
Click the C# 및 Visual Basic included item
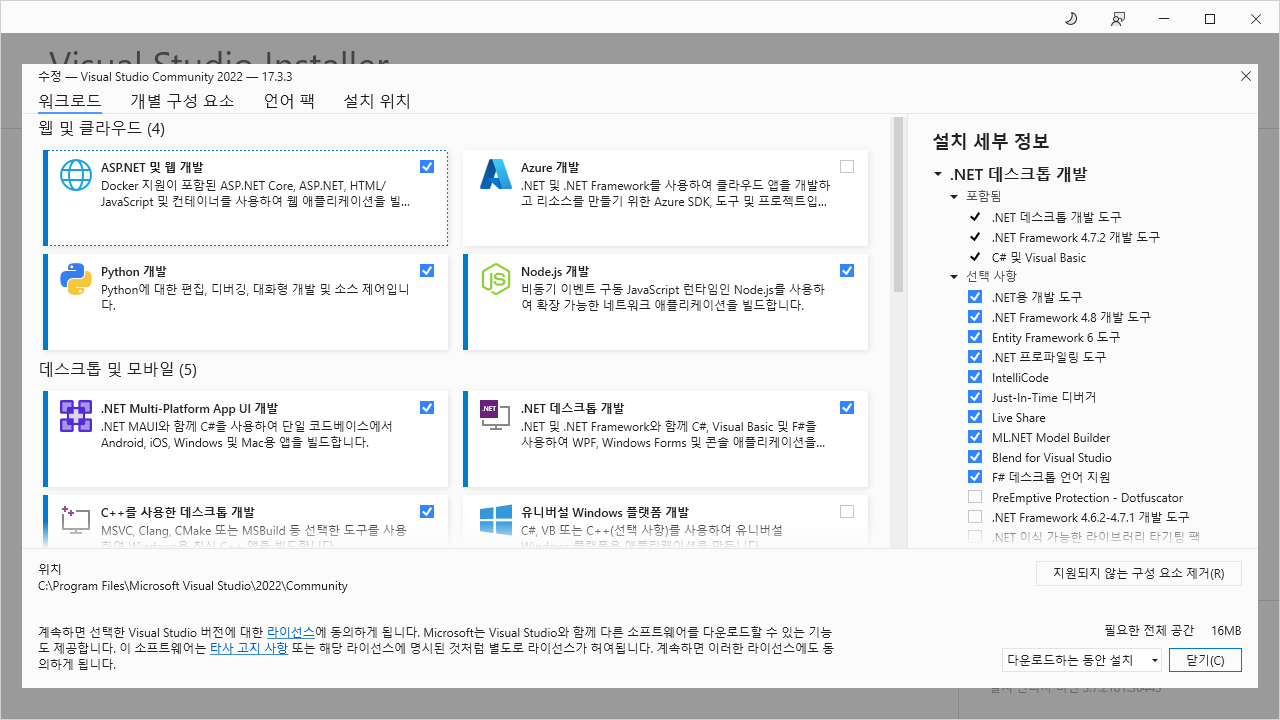click(x=1039, y=257)
